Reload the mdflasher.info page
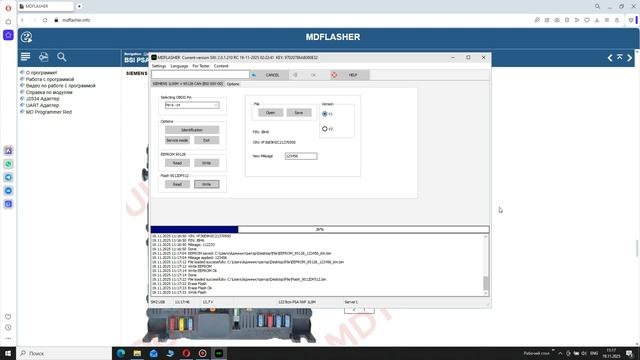Viewport: 640px width, 360px height. pyautogui.click(x=45, y=20)
